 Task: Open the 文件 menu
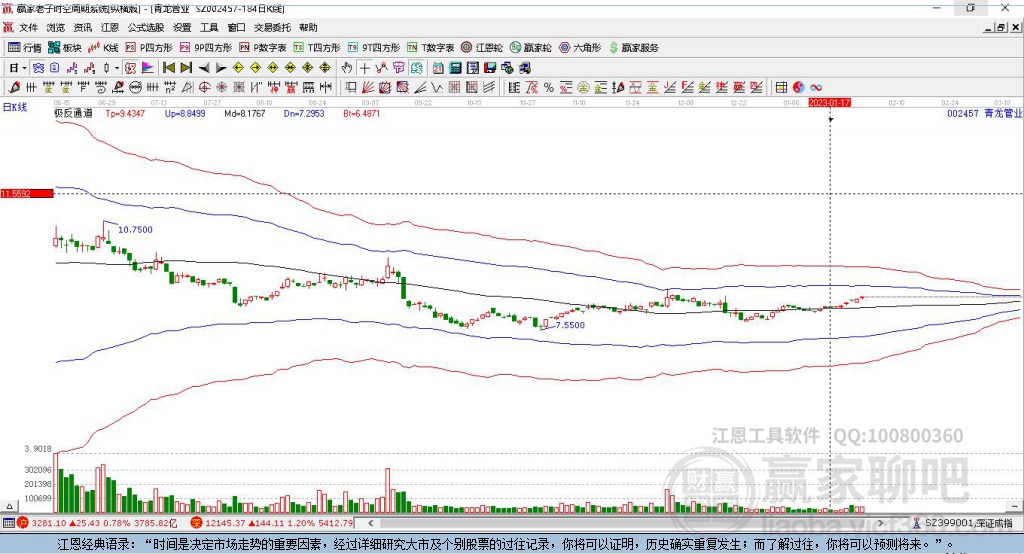28,27
